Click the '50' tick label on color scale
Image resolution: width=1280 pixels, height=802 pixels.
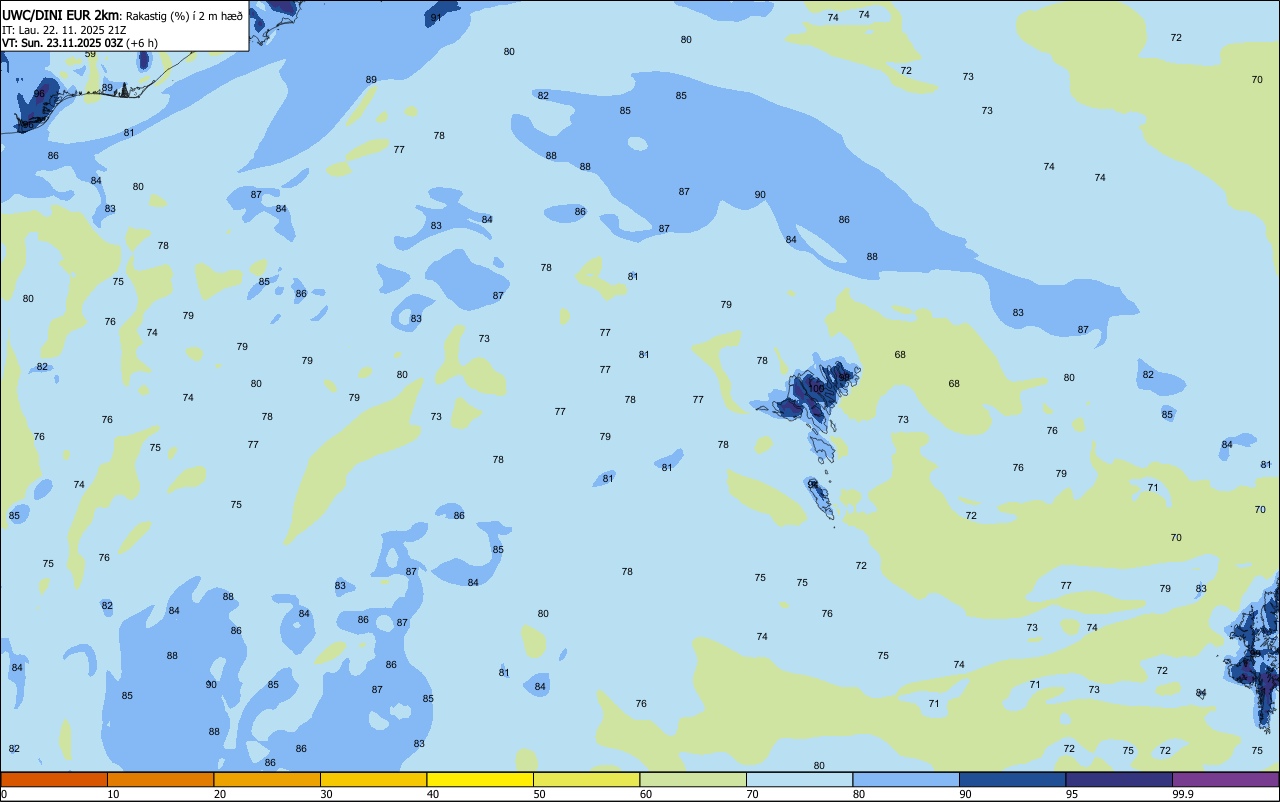click(x=540, y=794)
